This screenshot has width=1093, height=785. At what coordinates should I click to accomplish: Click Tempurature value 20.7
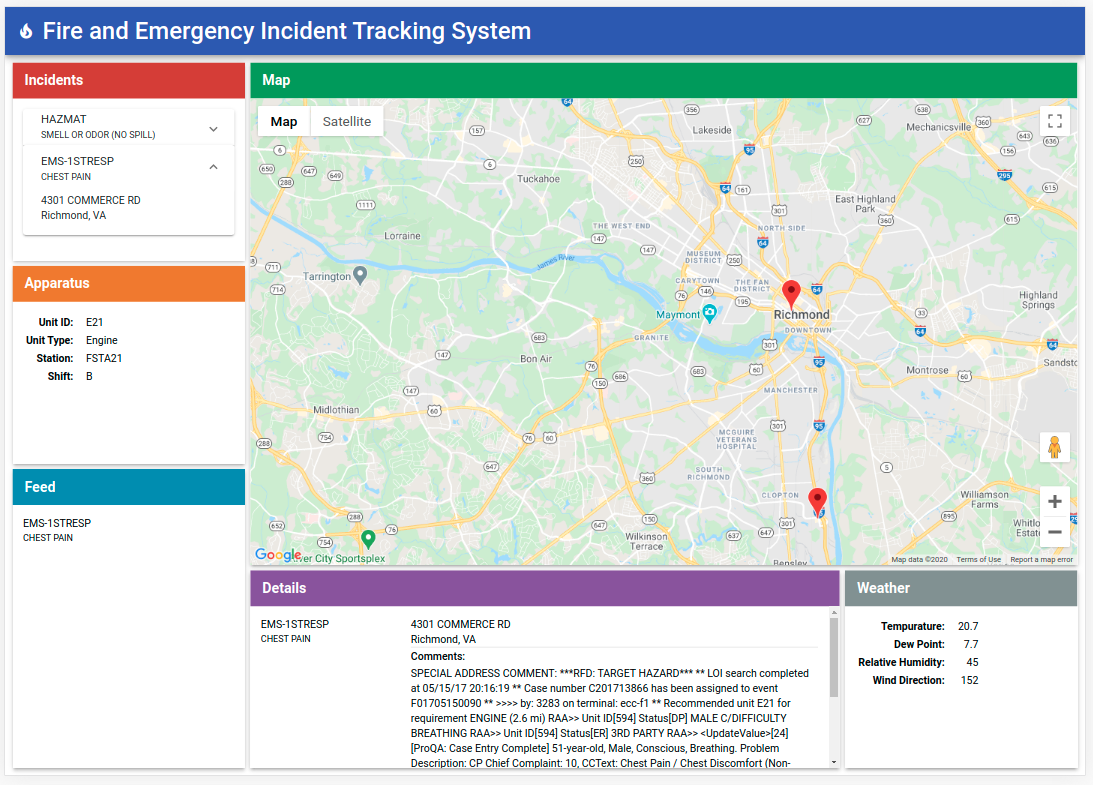click(968, 626)
